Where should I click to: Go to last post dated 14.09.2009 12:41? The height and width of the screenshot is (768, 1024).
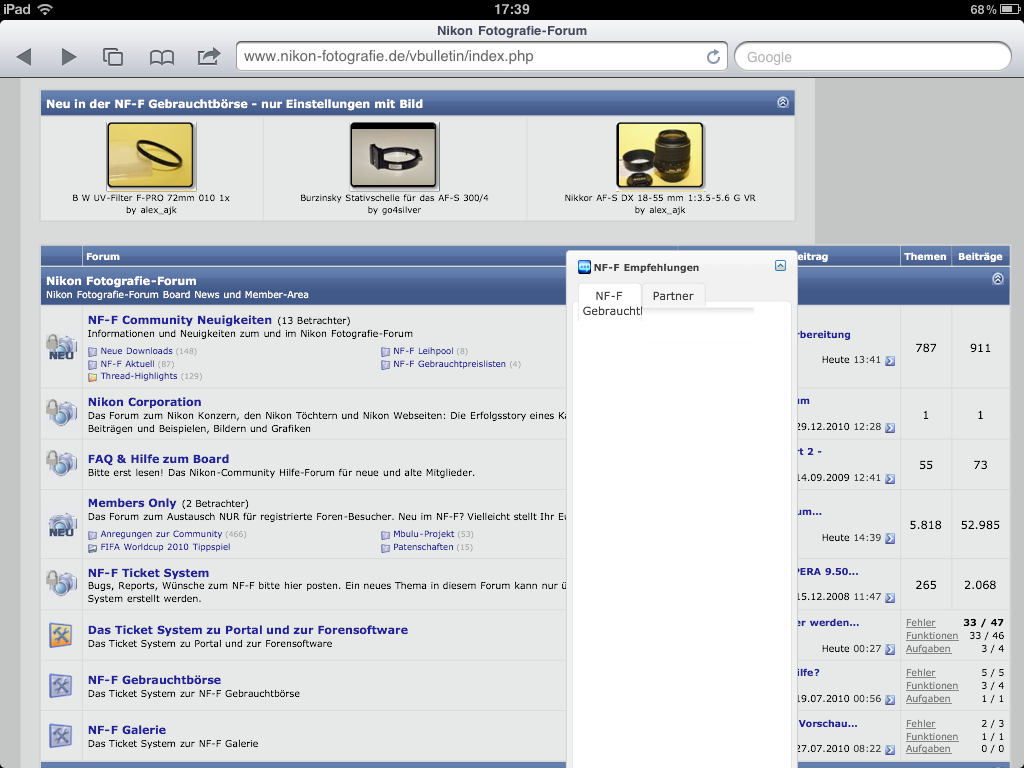coord(889,479)
